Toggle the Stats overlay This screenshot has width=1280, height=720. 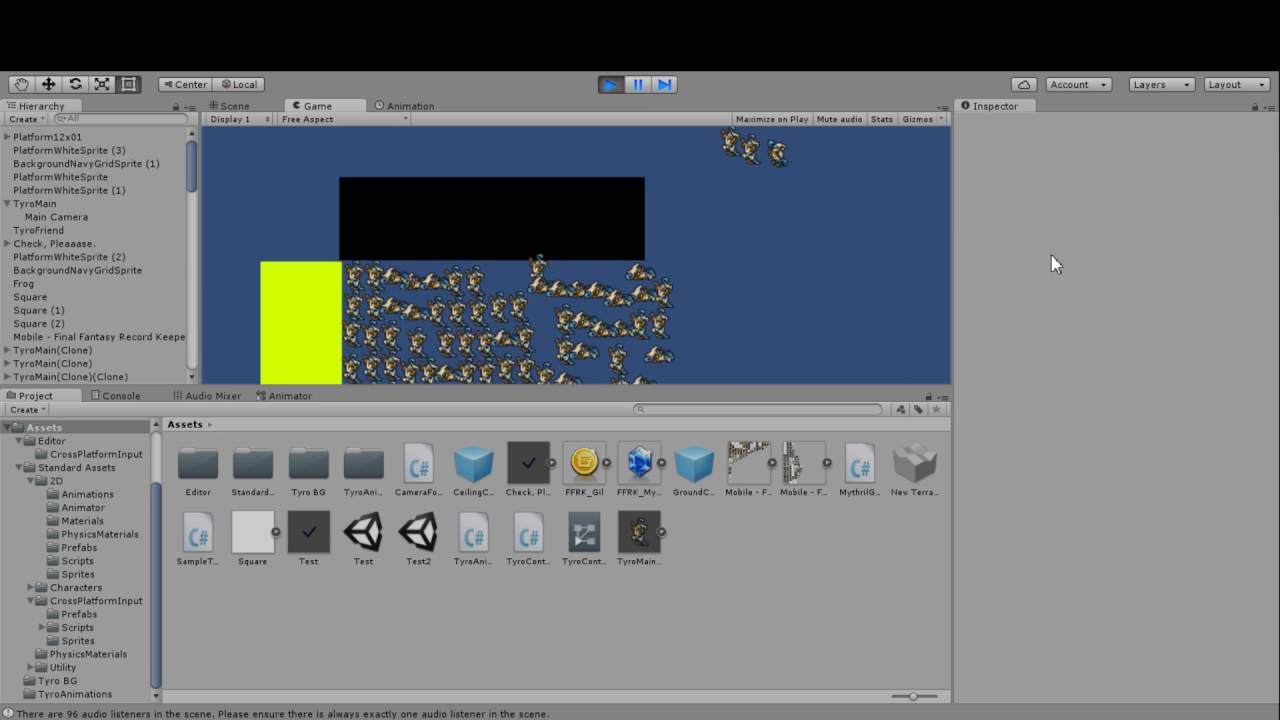882,119
